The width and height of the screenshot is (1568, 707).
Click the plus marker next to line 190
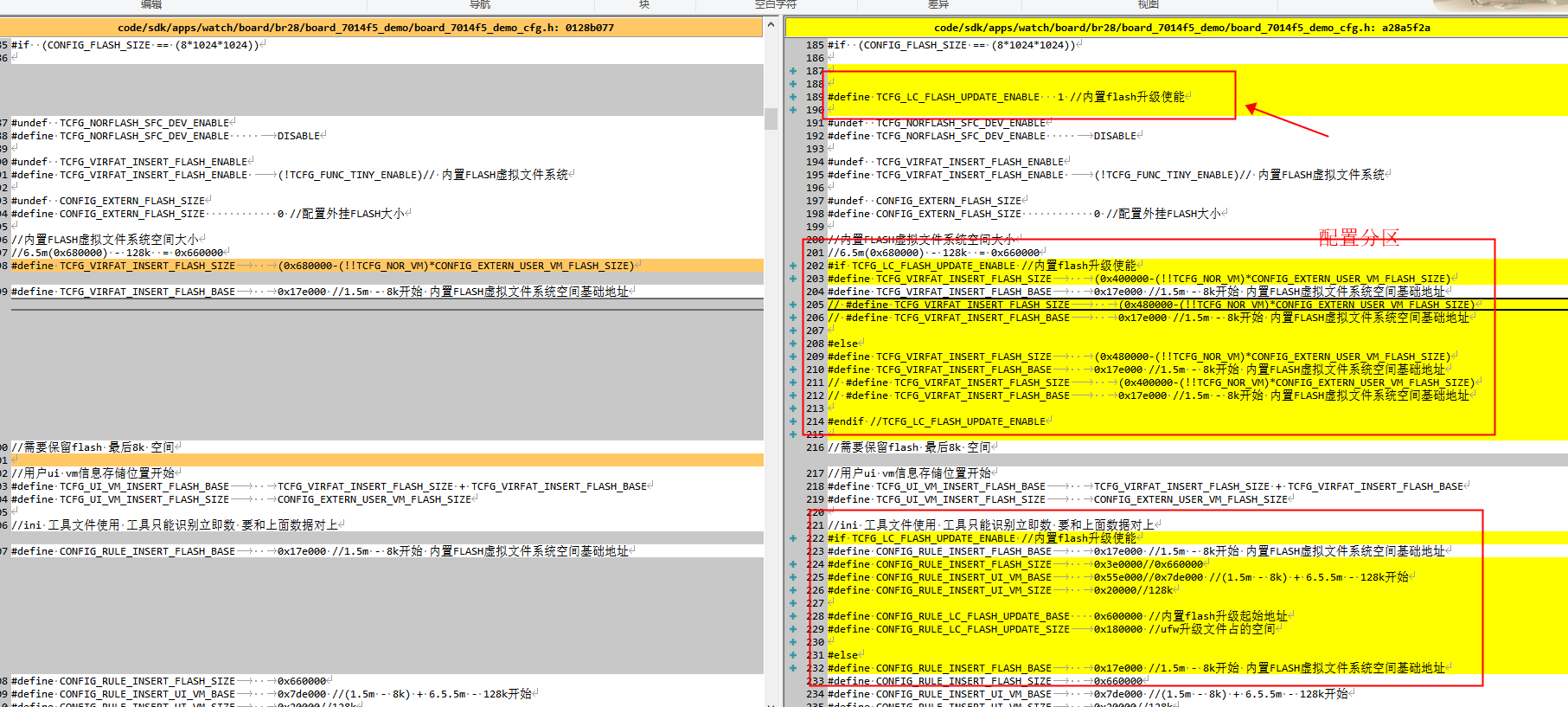pyautogui.click(x=793, y=110)
